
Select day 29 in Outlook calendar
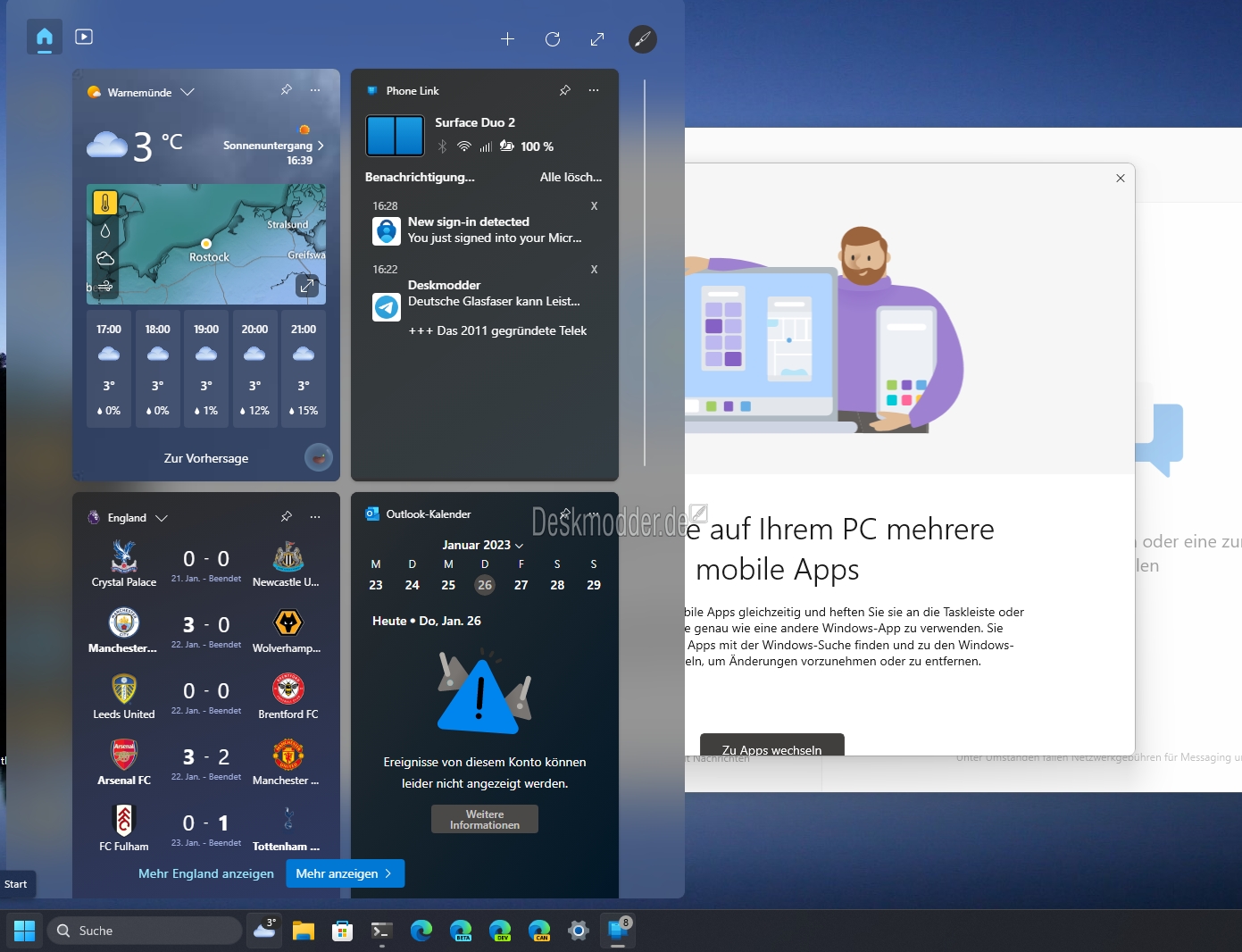(594, 585)
